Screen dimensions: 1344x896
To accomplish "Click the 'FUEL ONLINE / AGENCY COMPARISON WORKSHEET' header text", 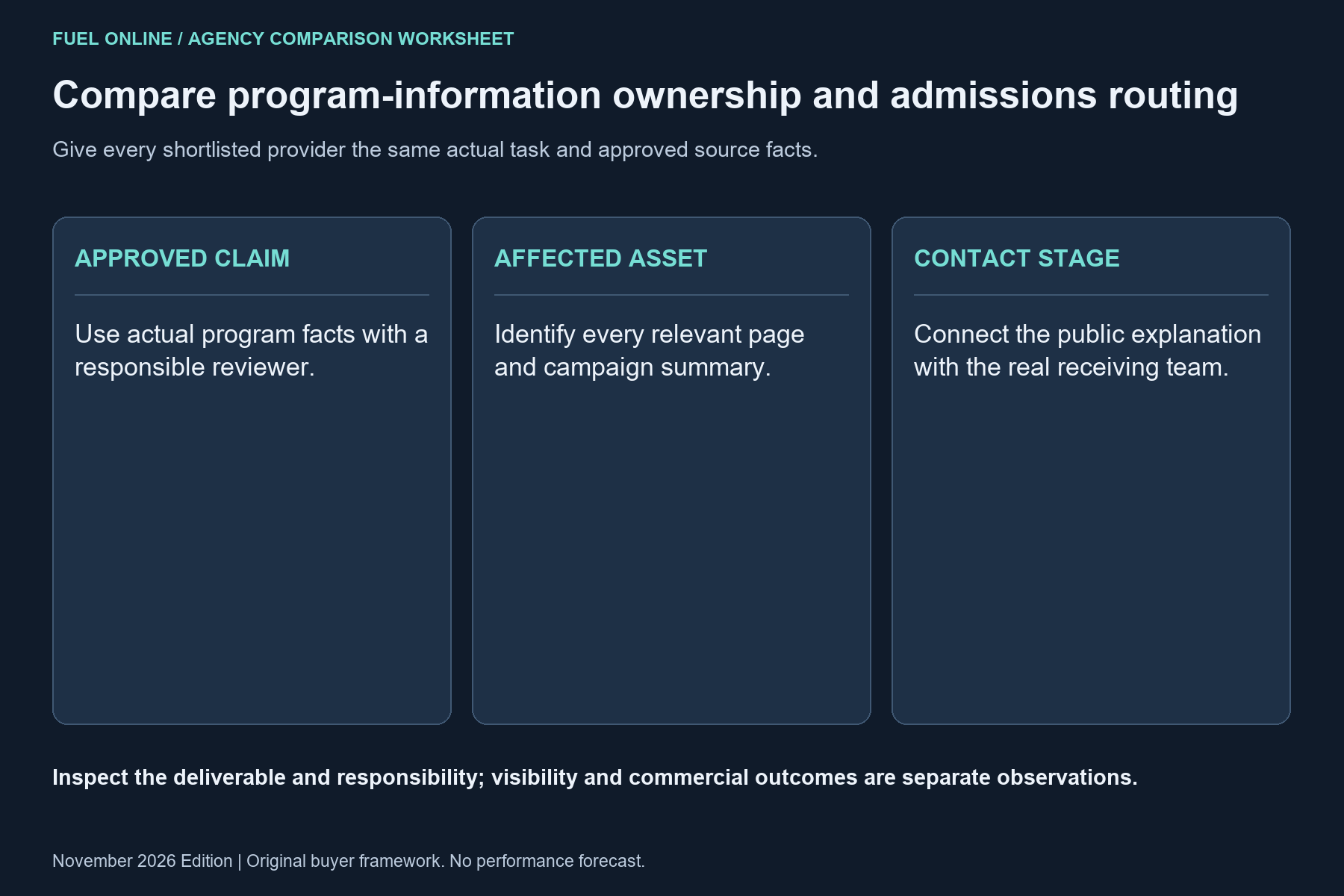I will tap(283, 39).
